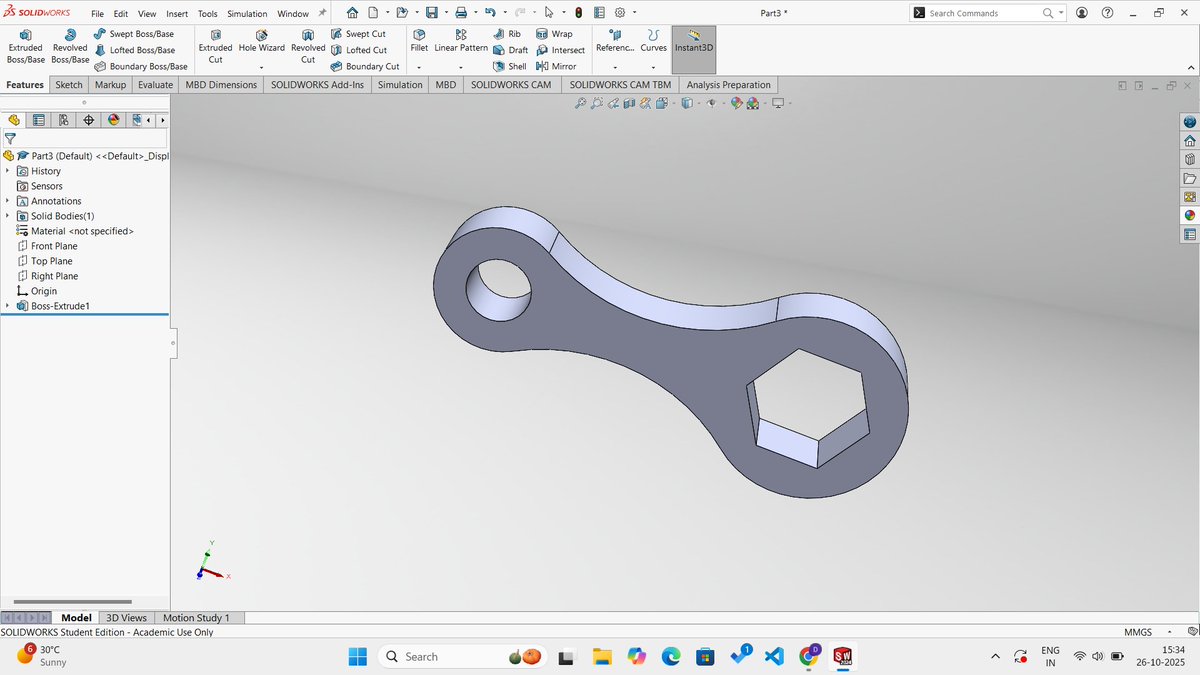Choose the Boundary Cut command

click(364, 66)
